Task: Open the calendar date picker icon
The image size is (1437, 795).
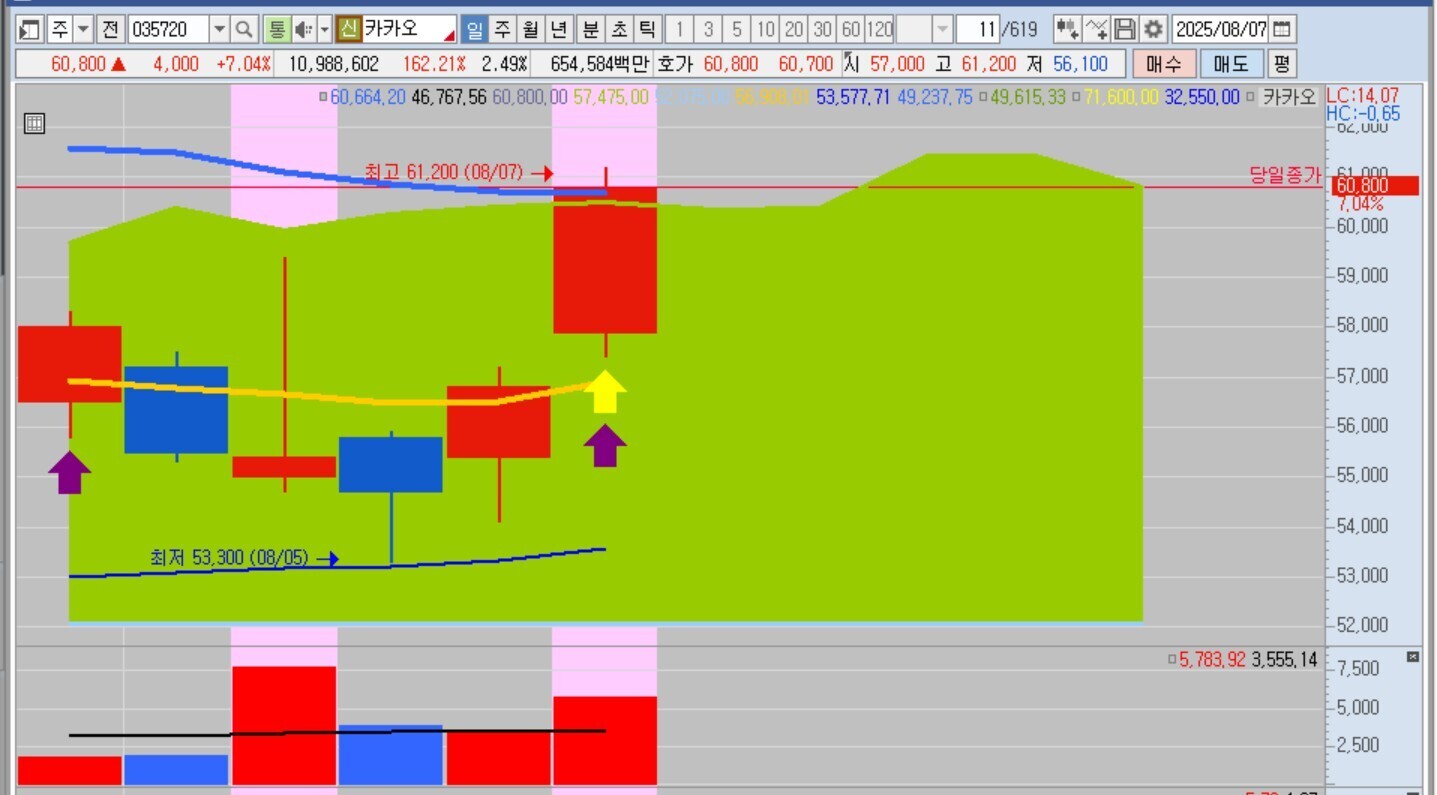Action: (1282, 29)
